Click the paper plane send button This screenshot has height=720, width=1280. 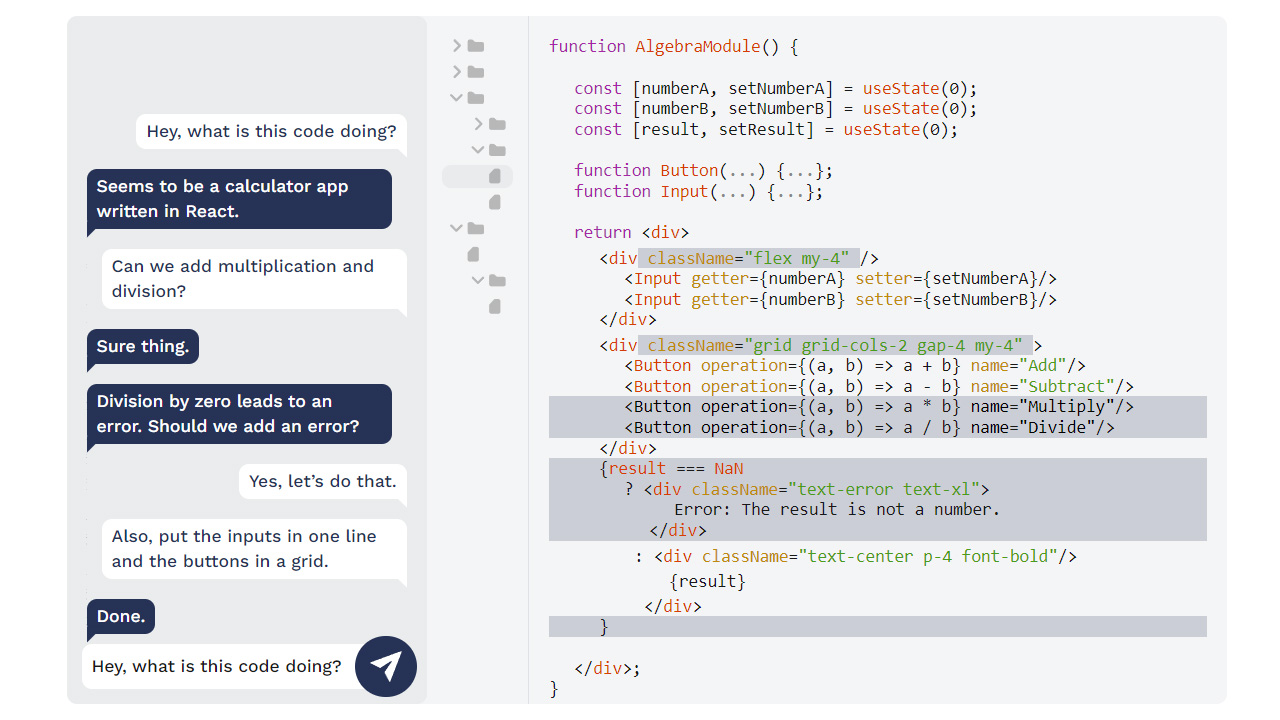[x=386, y=666]
